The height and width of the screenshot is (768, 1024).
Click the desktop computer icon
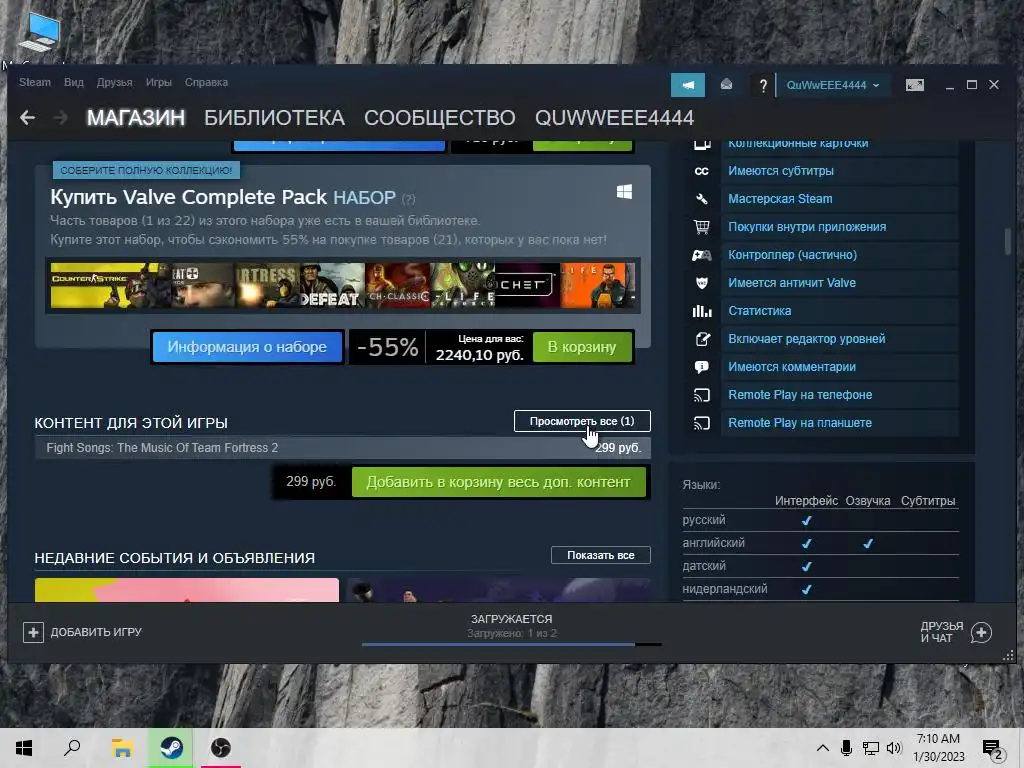pos(38,31)
